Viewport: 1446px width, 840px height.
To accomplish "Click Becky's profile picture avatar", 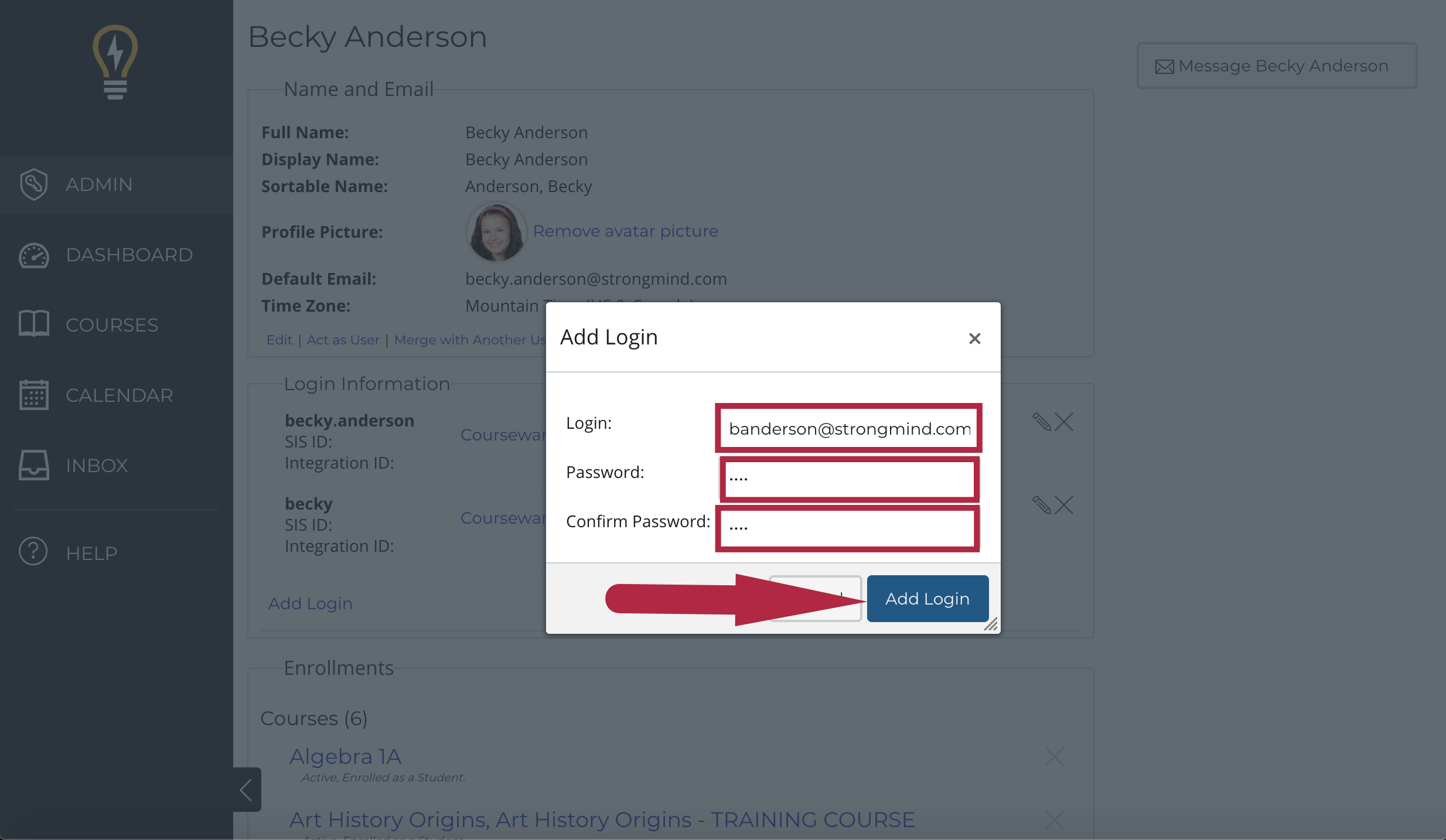I will [x=496, y=232].
